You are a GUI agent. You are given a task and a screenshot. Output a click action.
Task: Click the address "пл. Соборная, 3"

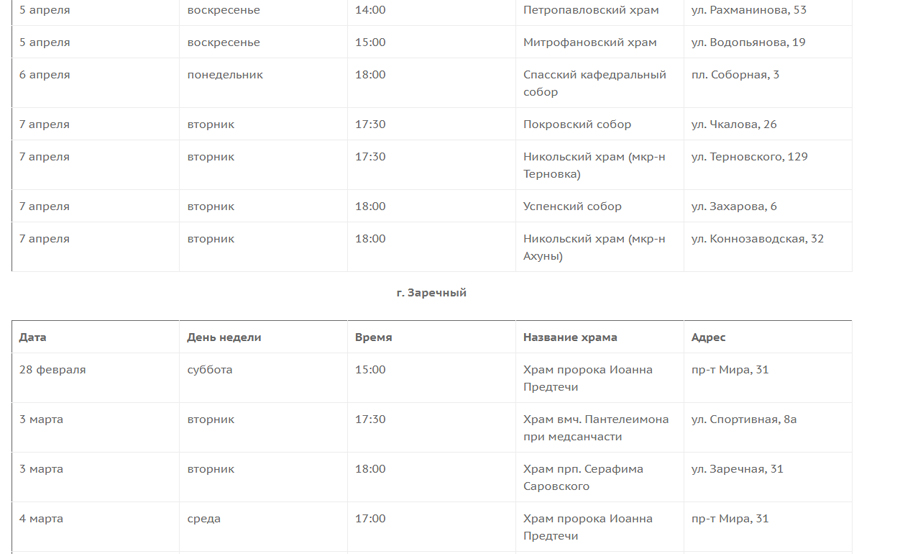tap(735, 75)
